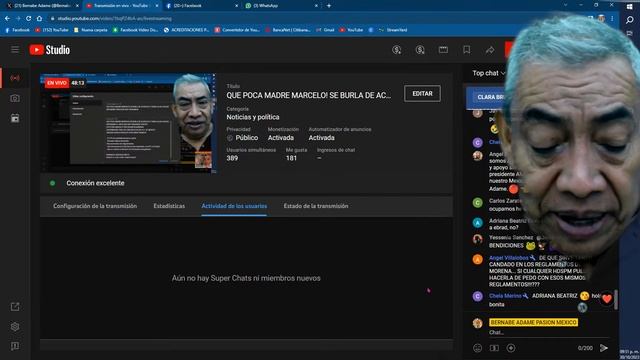
Task: Click the circled plus icon below chat
Action: point(511,348)
